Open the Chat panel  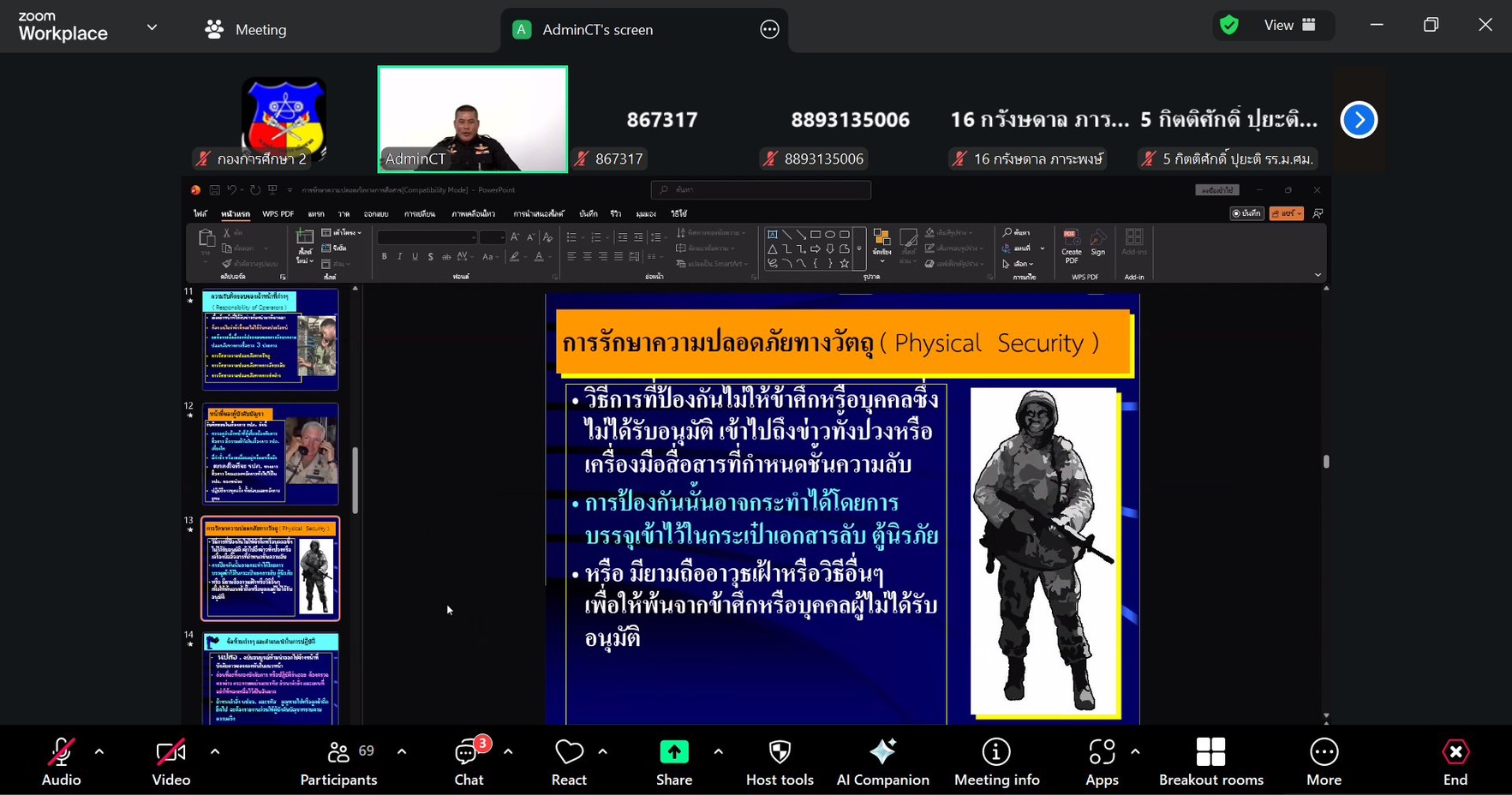469,762
